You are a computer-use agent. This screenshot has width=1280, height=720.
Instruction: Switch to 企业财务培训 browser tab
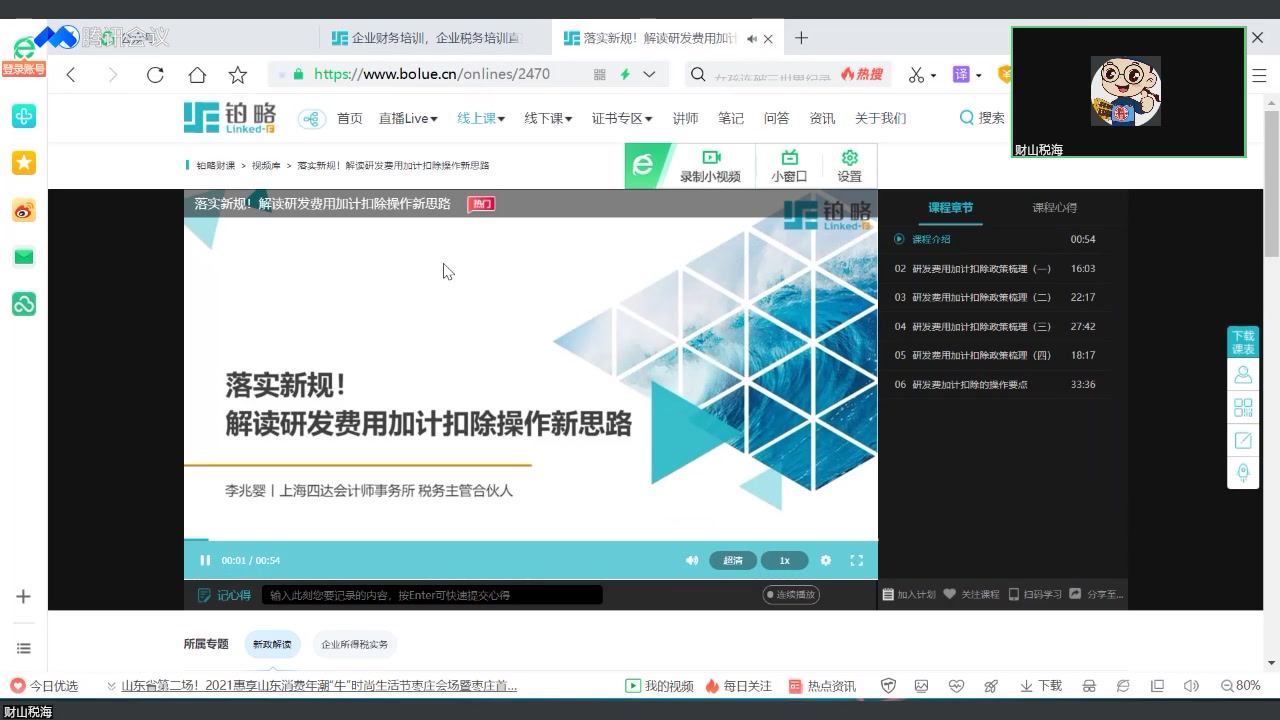click(x=436, y=38)
